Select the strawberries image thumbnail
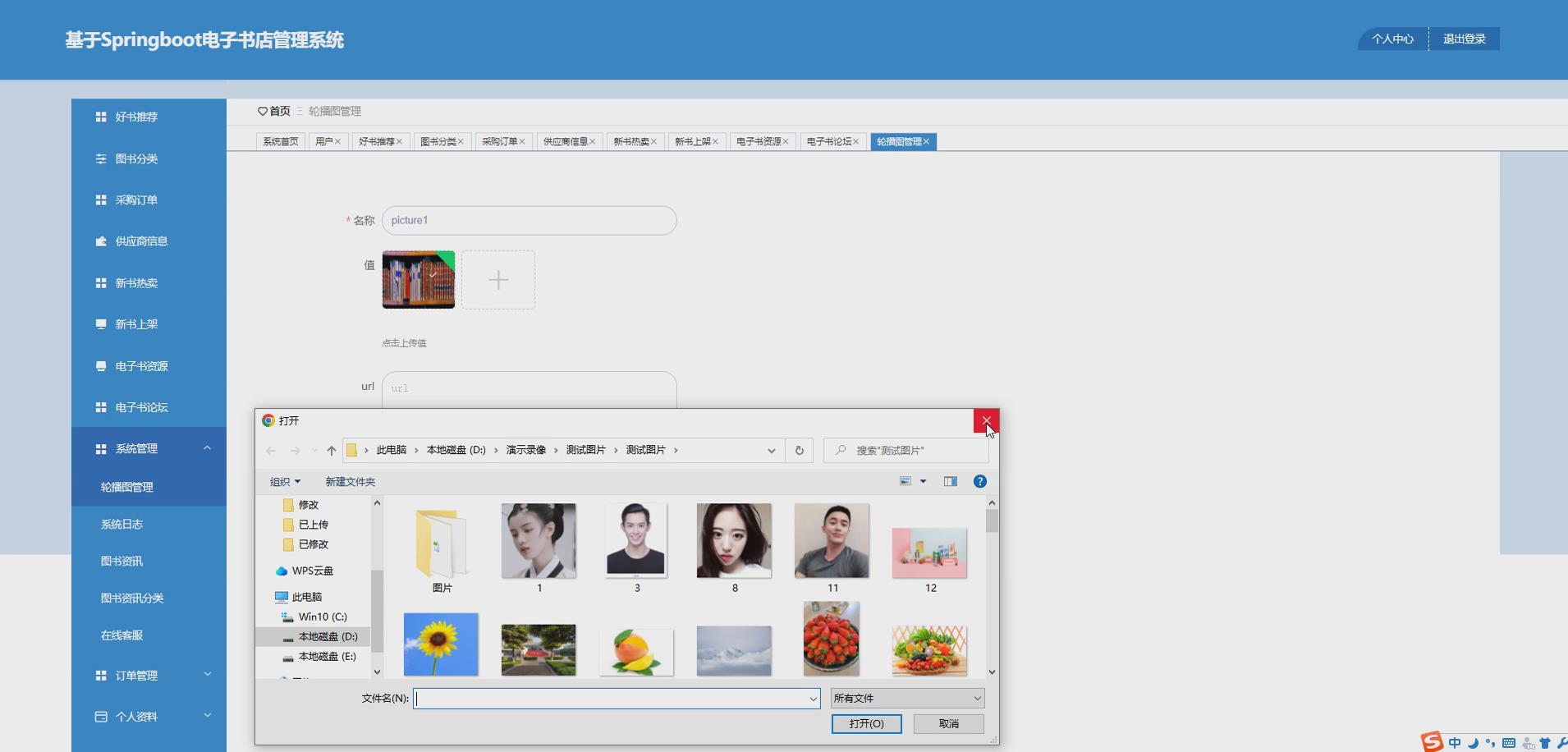This screenshot has height=752, width=1568. tap(832, 639)
